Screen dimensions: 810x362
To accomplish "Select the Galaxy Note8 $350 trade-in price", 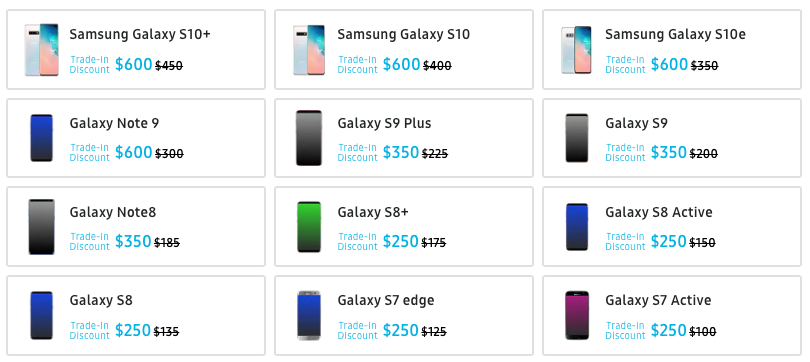I will [x=133, y=242].
